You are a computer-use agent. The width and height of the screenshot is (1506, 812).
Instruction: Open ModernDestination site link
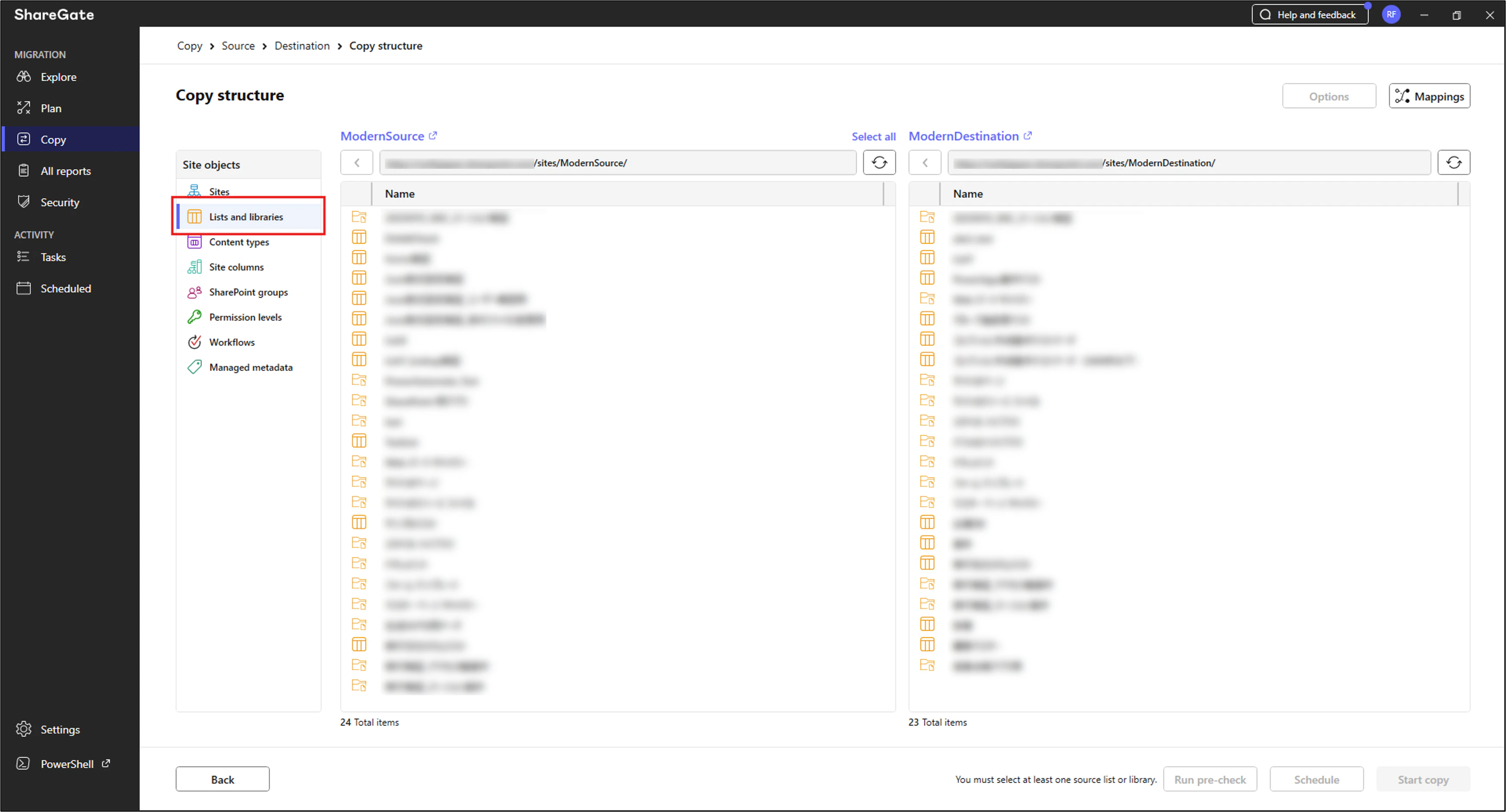963,136
